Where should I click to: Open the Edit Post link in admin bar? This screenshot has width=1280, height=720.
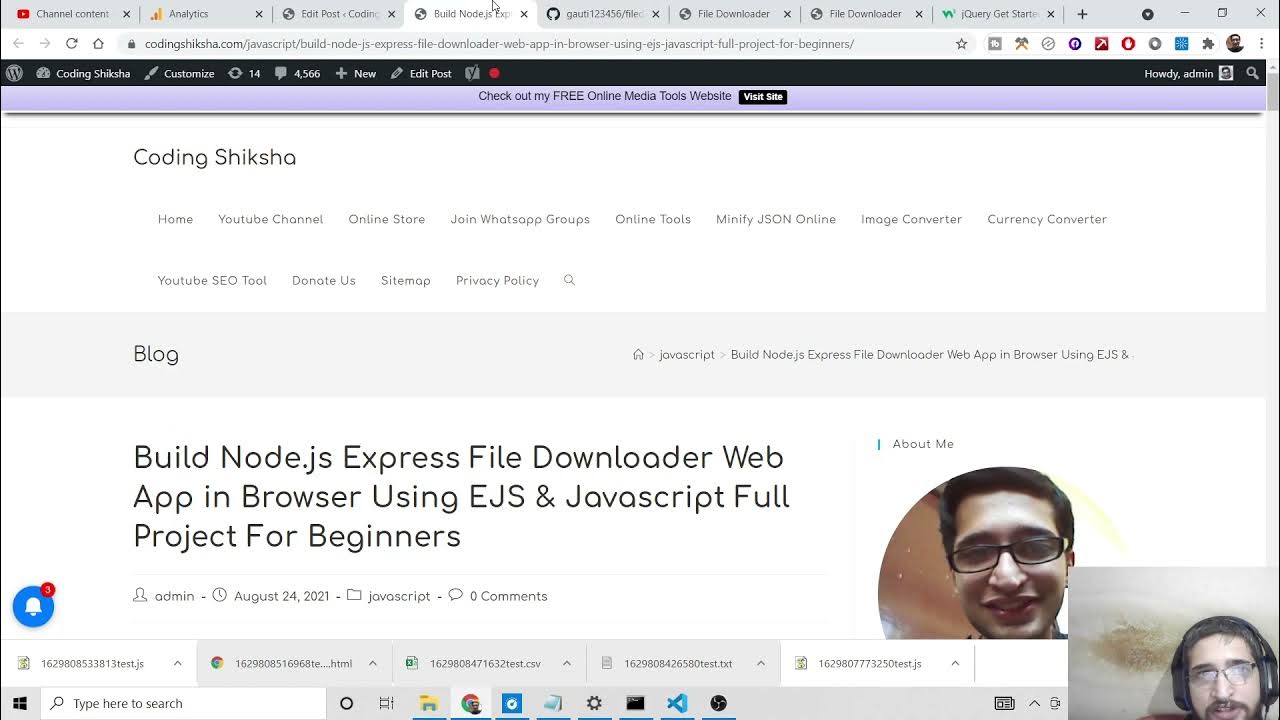point(421,73)
